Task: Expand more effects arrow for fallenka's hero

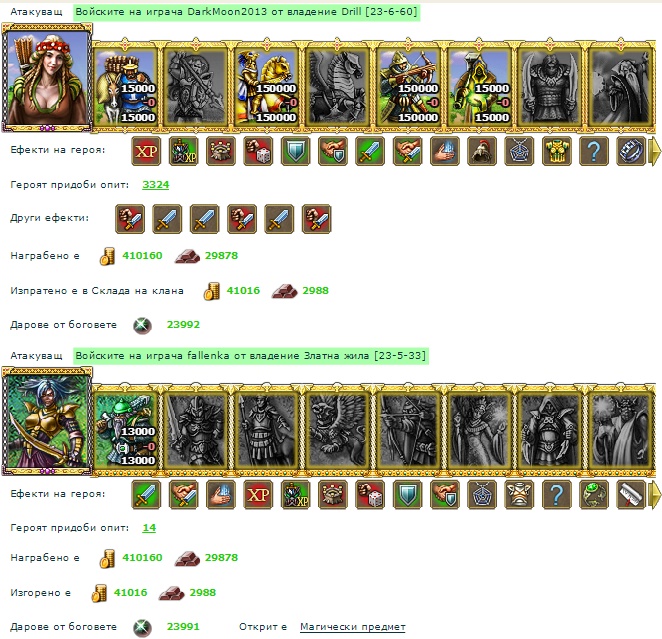Action: (x=655, y=494)
